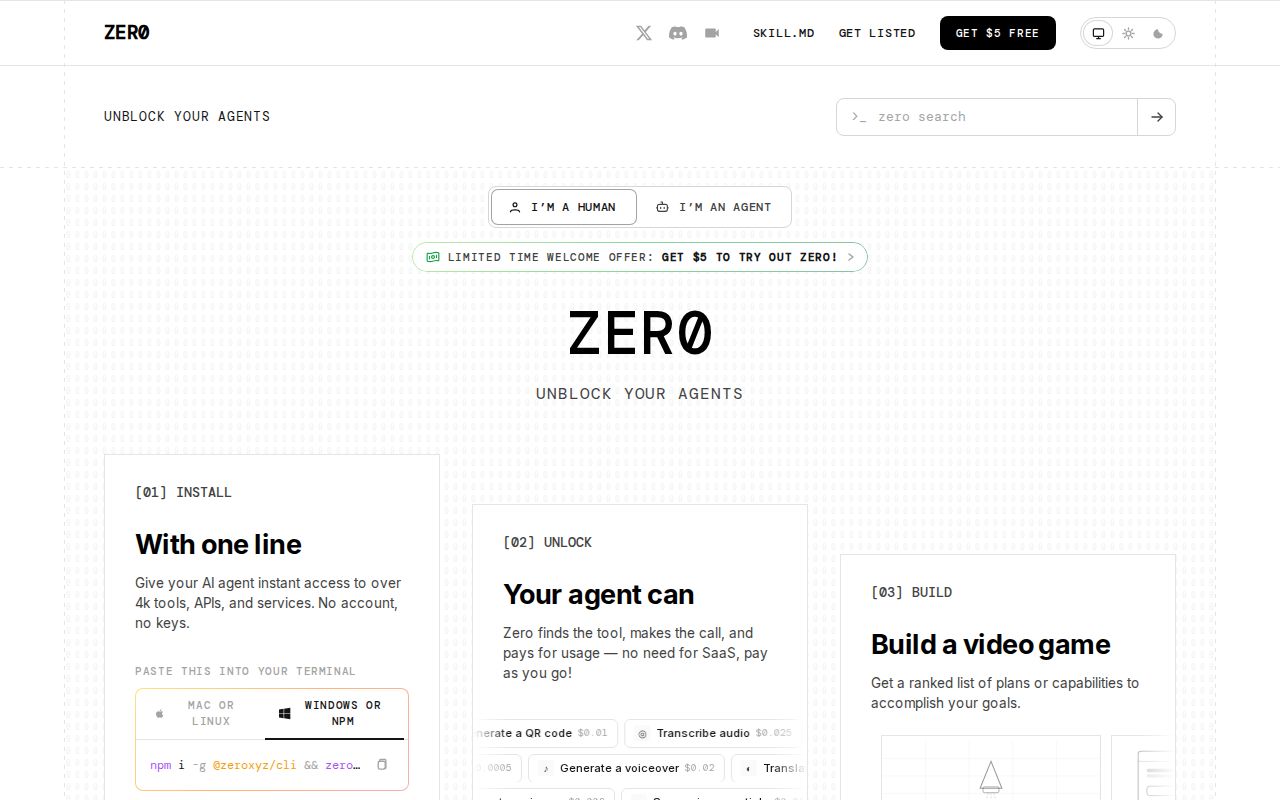Focus the zero search input field
The width and height of the screenshot is (1280, 800).
pos(987,117)
